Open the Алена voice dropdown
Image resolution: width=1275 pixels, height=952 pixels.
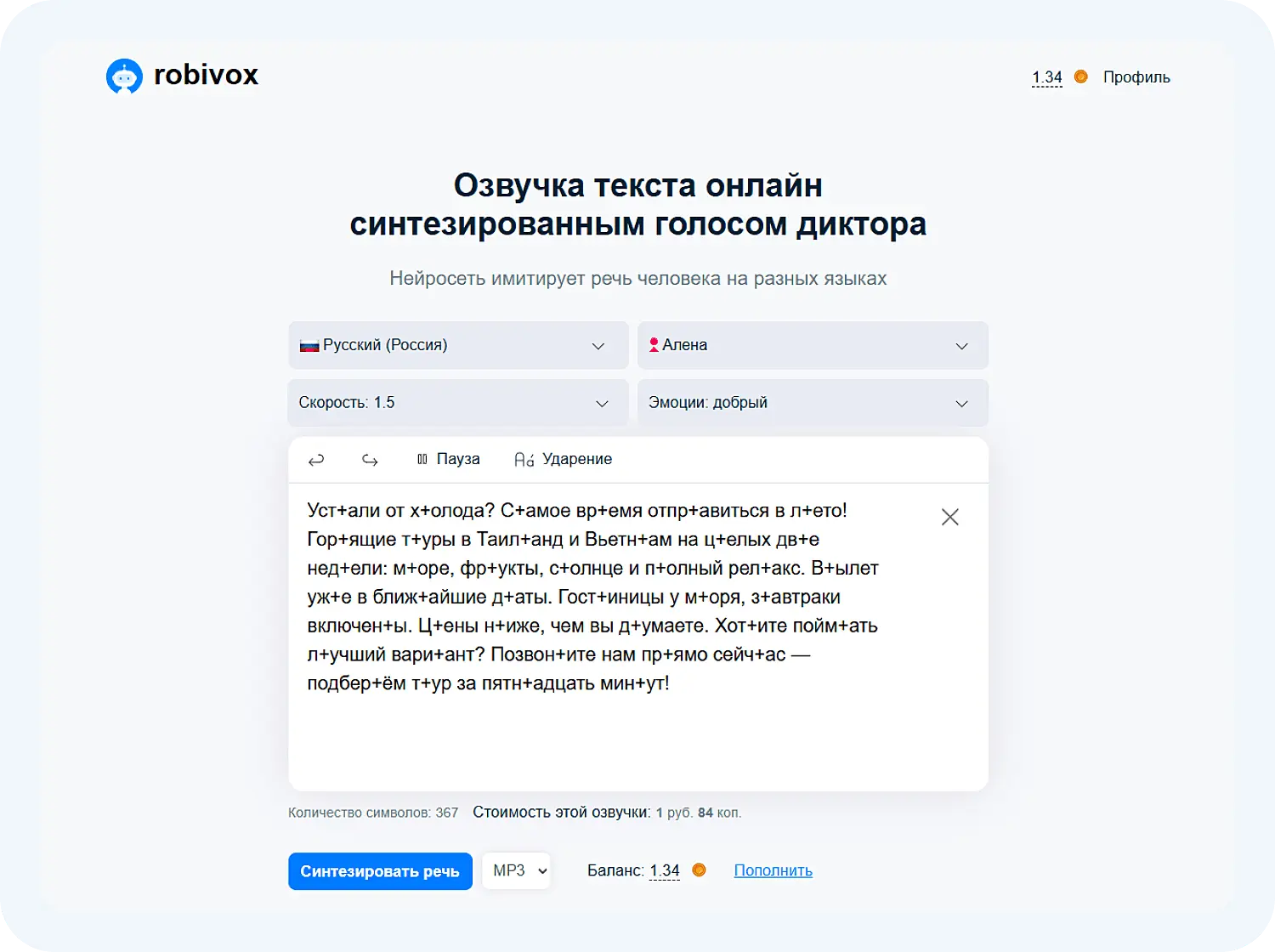(813, 345)
